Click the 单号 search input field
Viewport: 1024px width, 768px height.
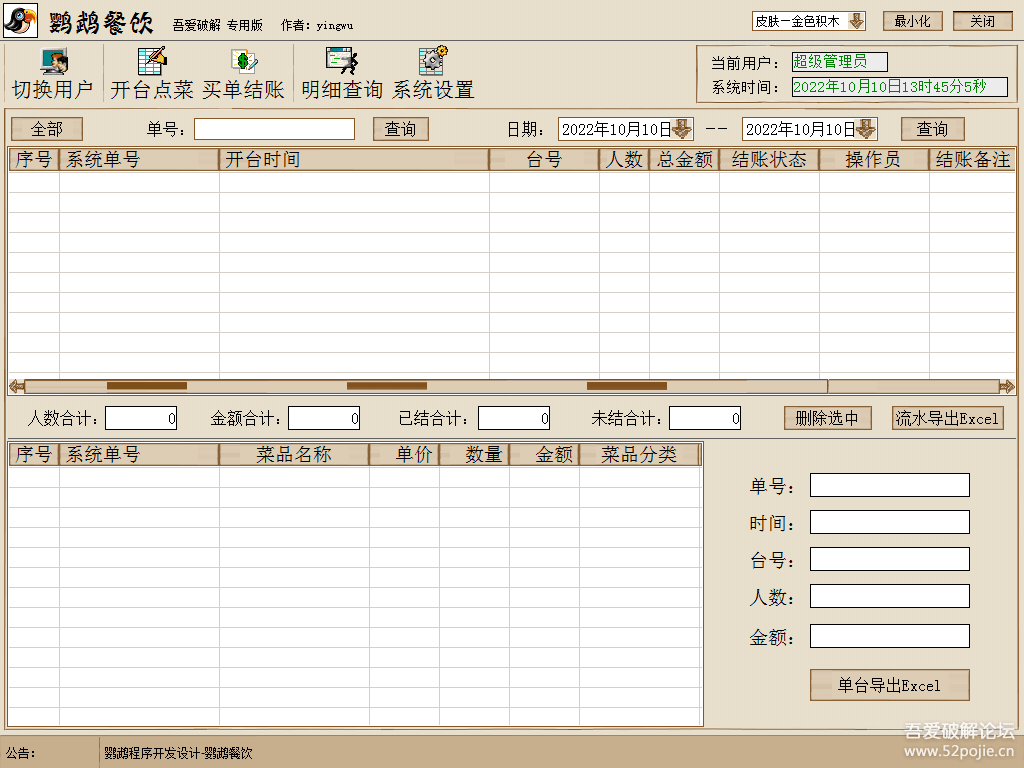tap(274, 129)
